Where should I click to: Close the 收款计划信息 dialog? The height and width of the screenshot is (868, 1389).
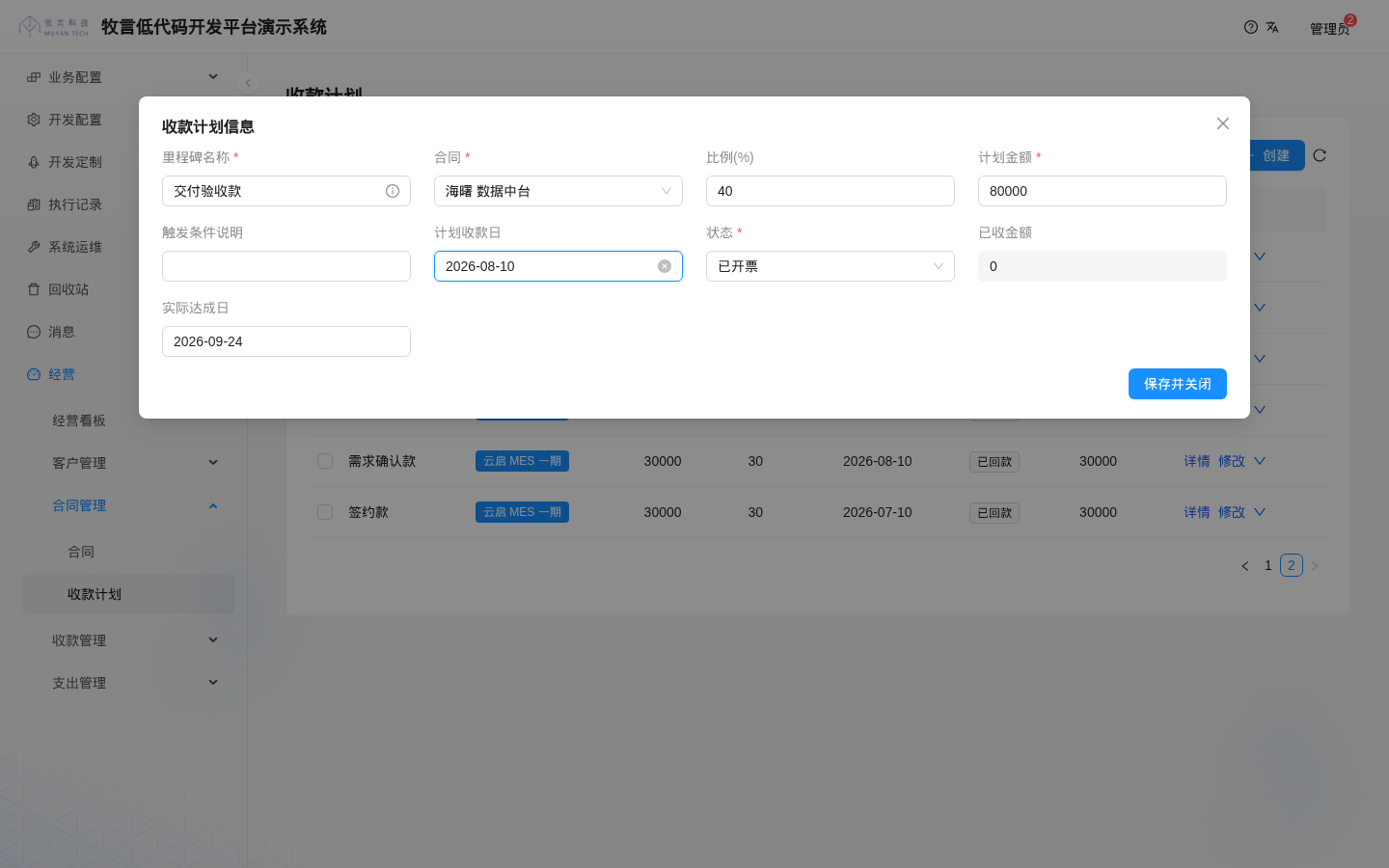(1223, 123)
